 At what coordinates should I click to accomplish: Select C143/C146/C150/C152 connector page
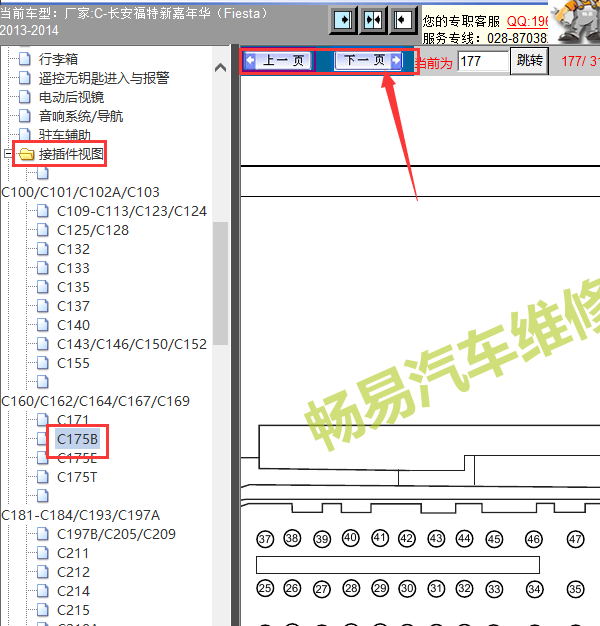(132, 344)
